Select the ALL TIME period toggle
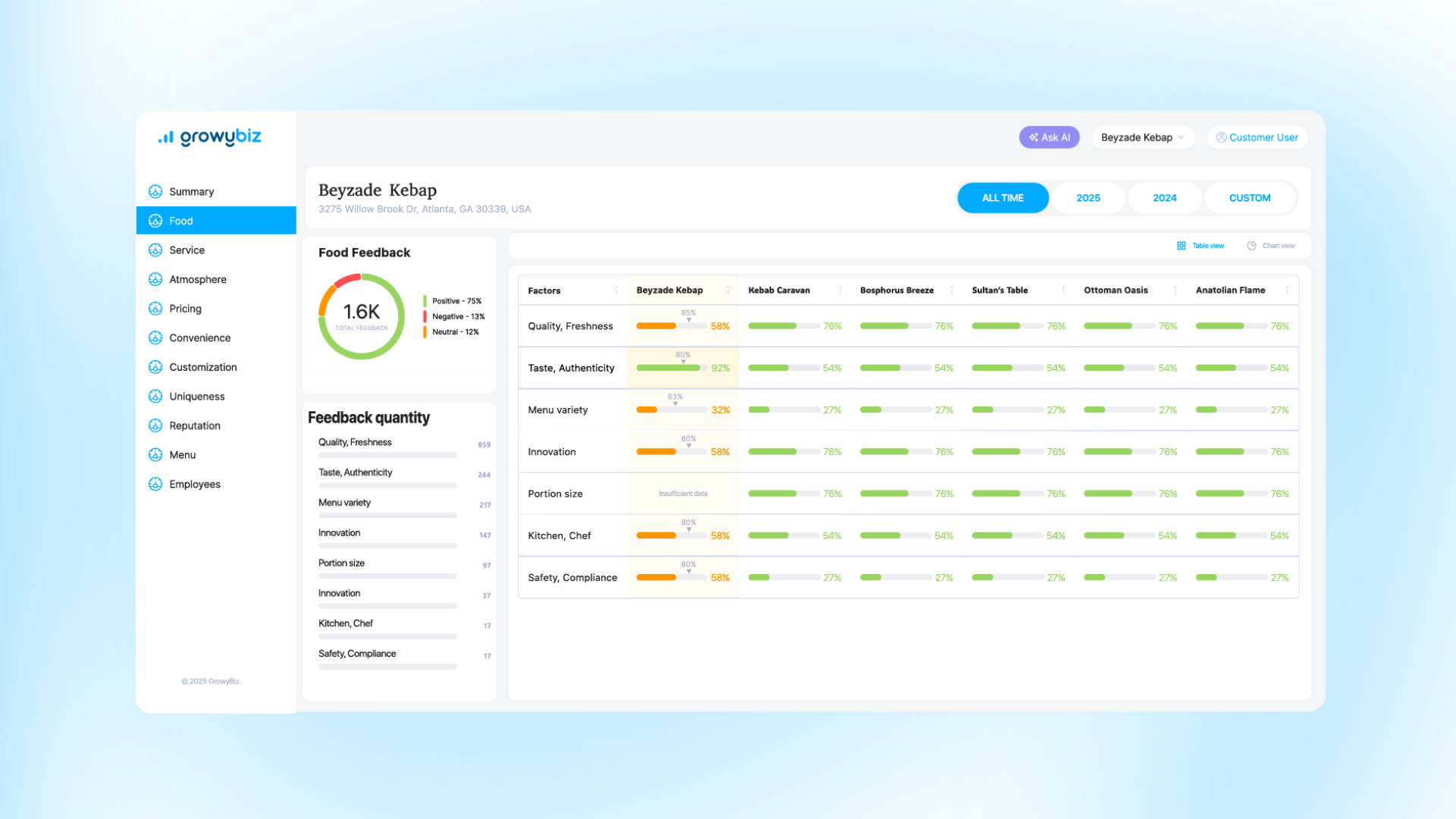The height and width of the screenshot is (819, 1456). [1003, 198]
